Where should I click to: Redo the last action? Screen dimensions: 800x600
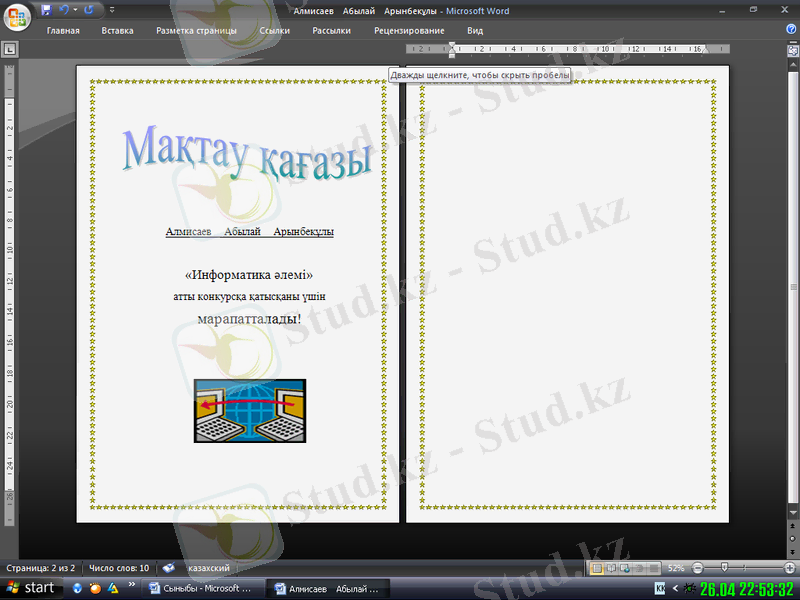[x=89, y=10]
